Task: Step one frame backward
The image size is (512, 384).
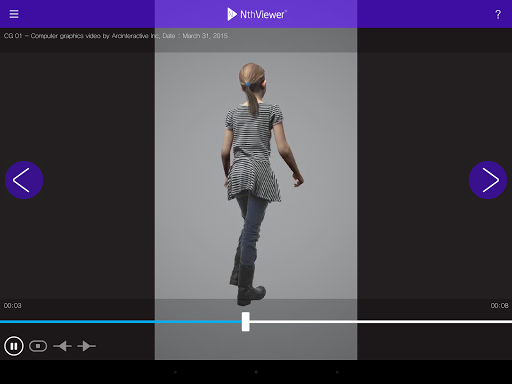Action: coord(62,346)
